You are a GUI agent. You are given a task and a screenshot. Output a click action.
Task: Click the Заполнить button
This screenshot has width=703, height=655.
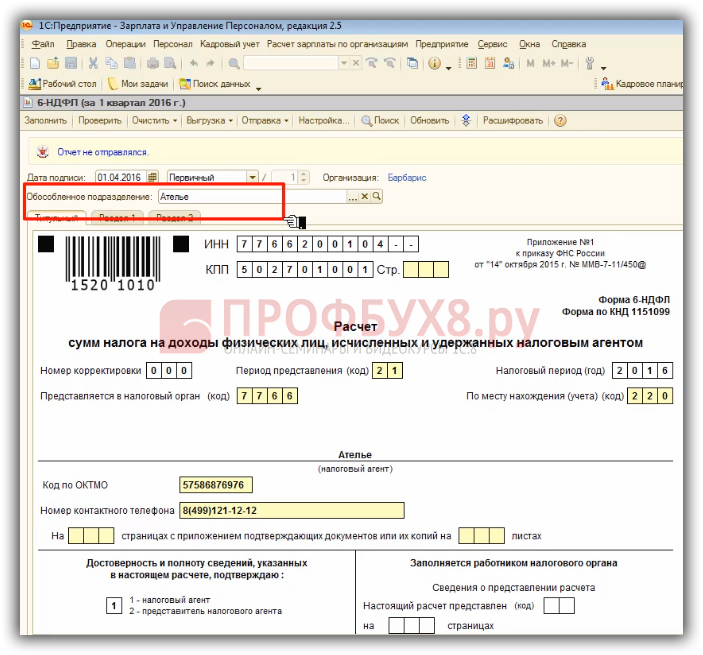pos(45,121)
